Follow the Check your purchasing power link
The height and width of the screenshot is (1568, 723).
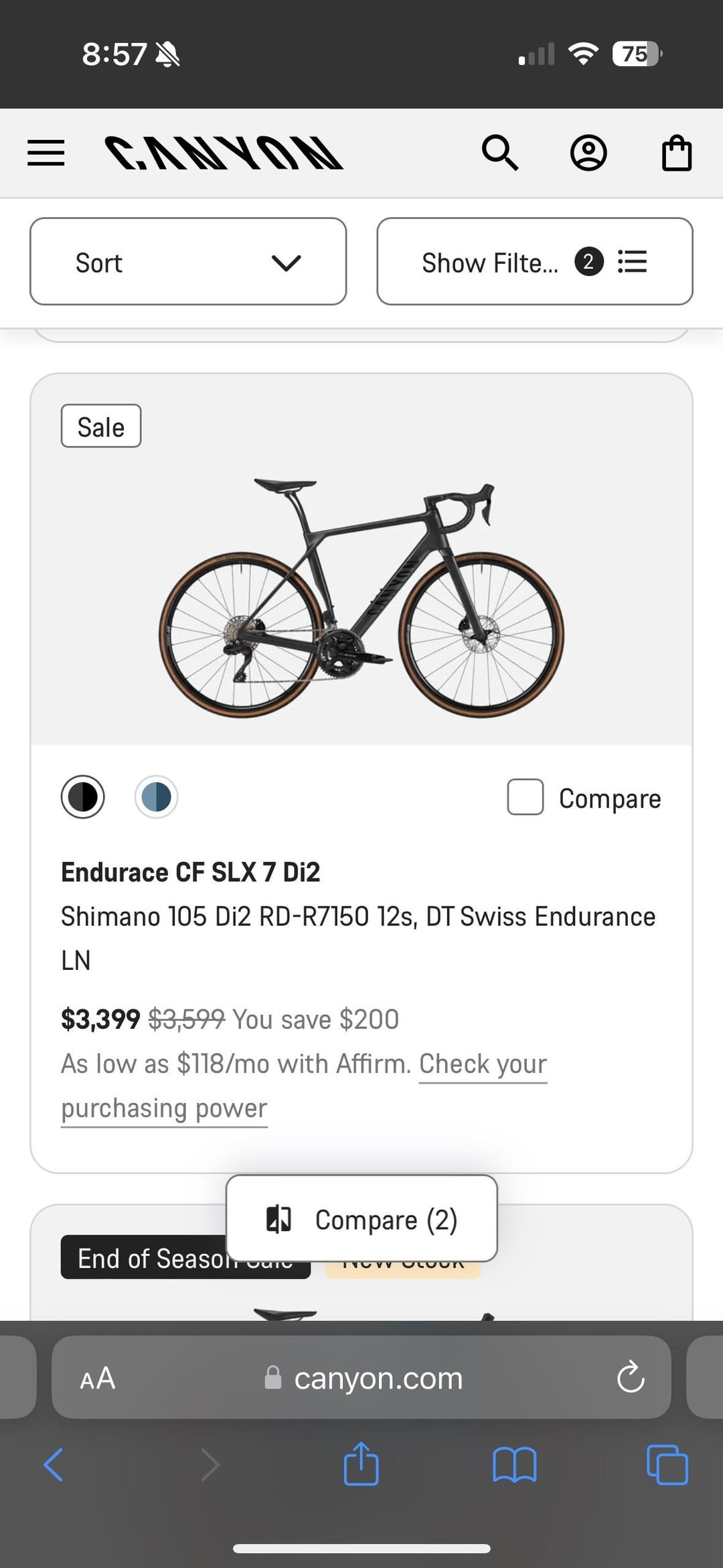[305, 1086]
